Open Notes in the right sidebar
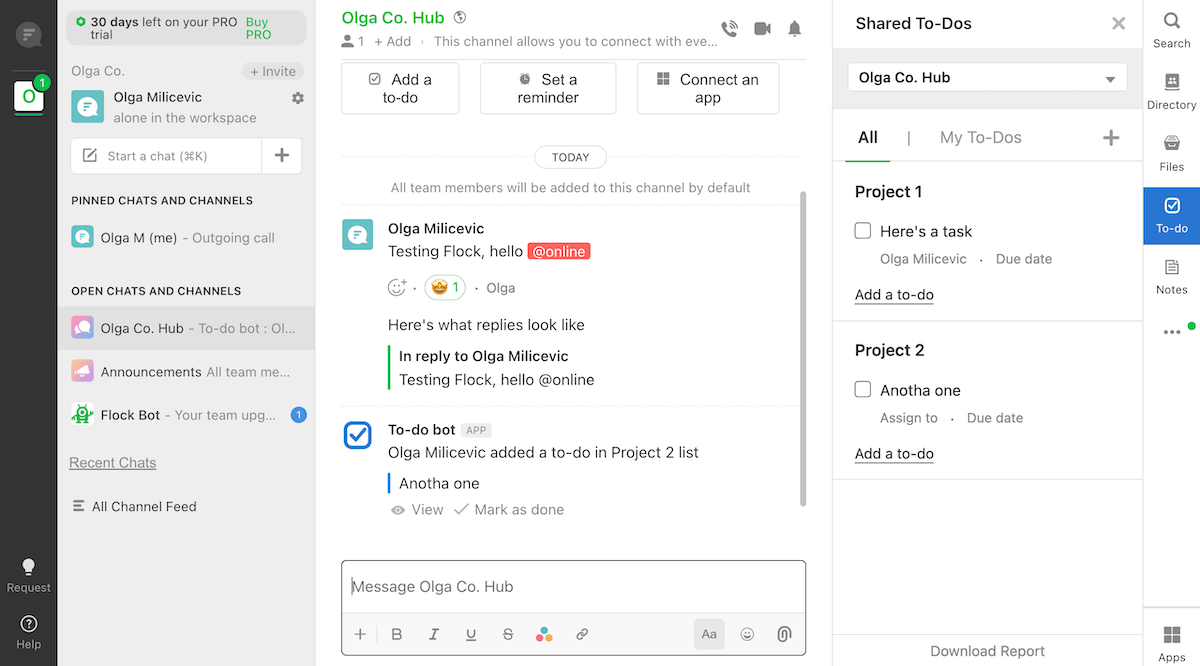Image resolution: width=1200 pixels, height=666 pixels. coord(1172,277)
